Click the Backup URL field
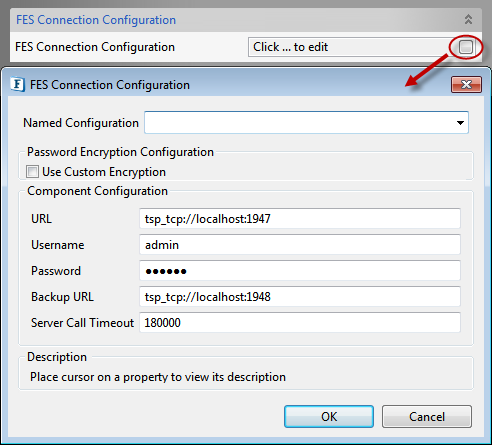 click(x=300, y=297)
